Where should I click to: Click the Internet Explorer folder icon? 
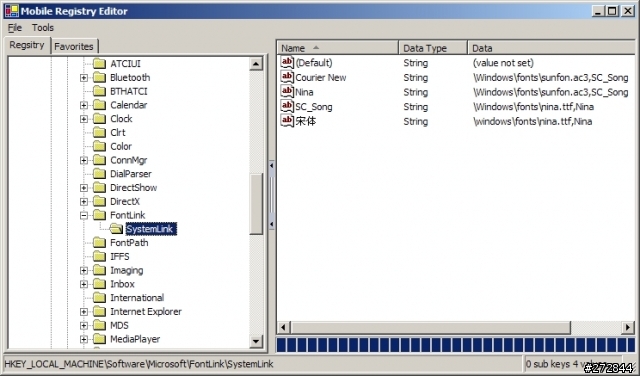(99, 311)
